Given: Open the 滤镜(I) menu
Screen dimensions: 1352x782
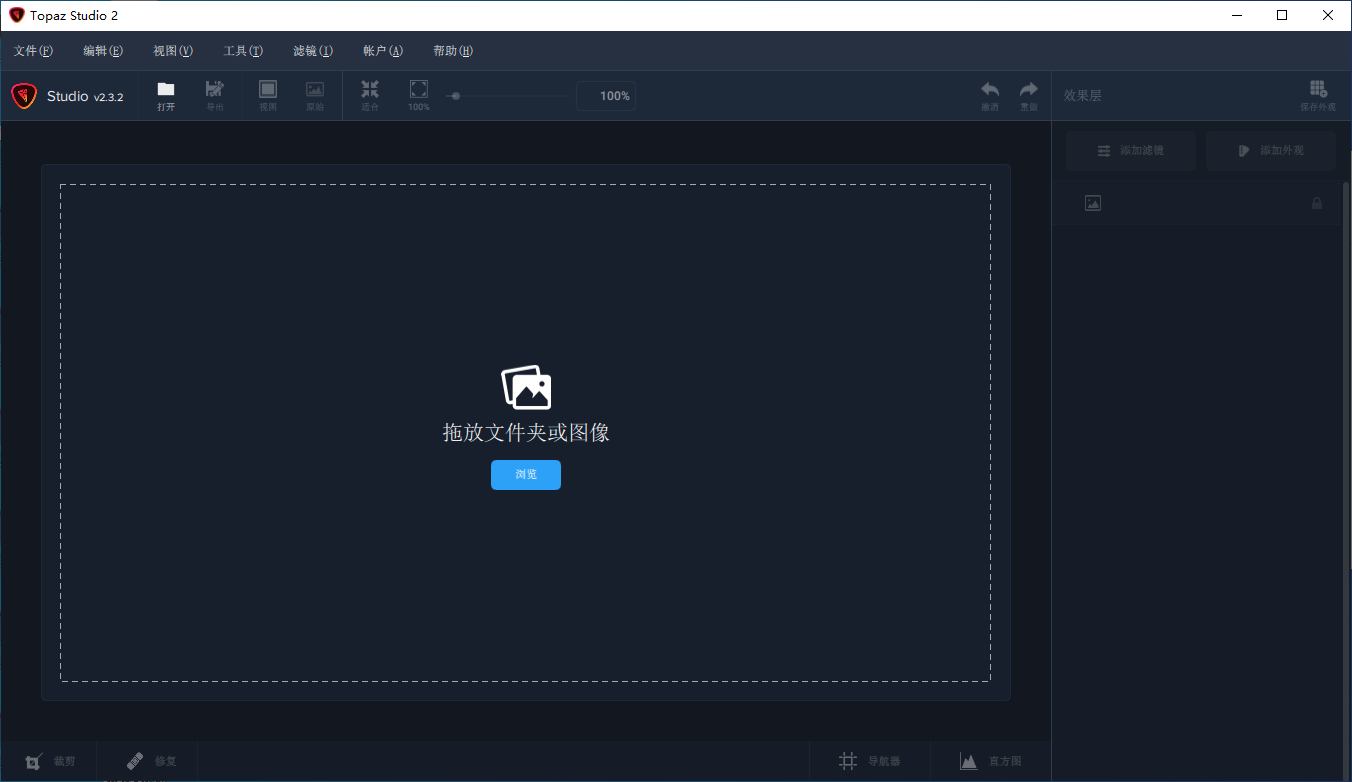Looking at the screenshot, I should click(313, 51).
